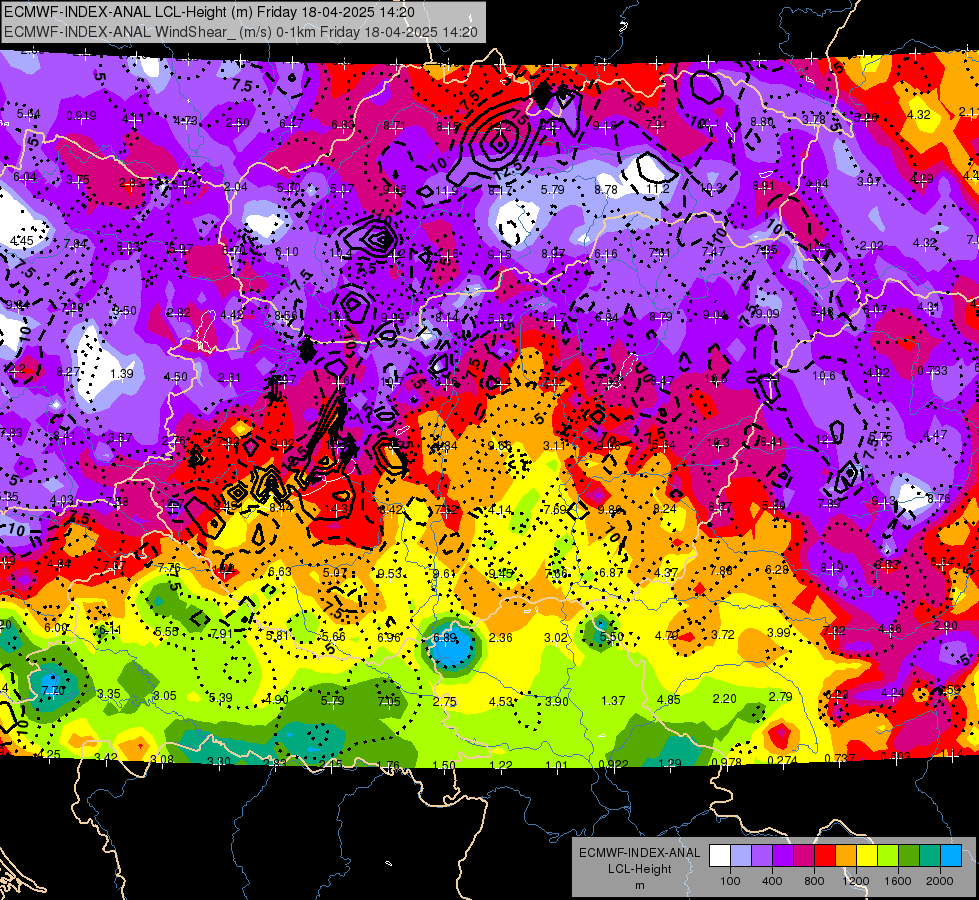
Task: Click legend label '2000'
Action: click(x=940, y=881)
